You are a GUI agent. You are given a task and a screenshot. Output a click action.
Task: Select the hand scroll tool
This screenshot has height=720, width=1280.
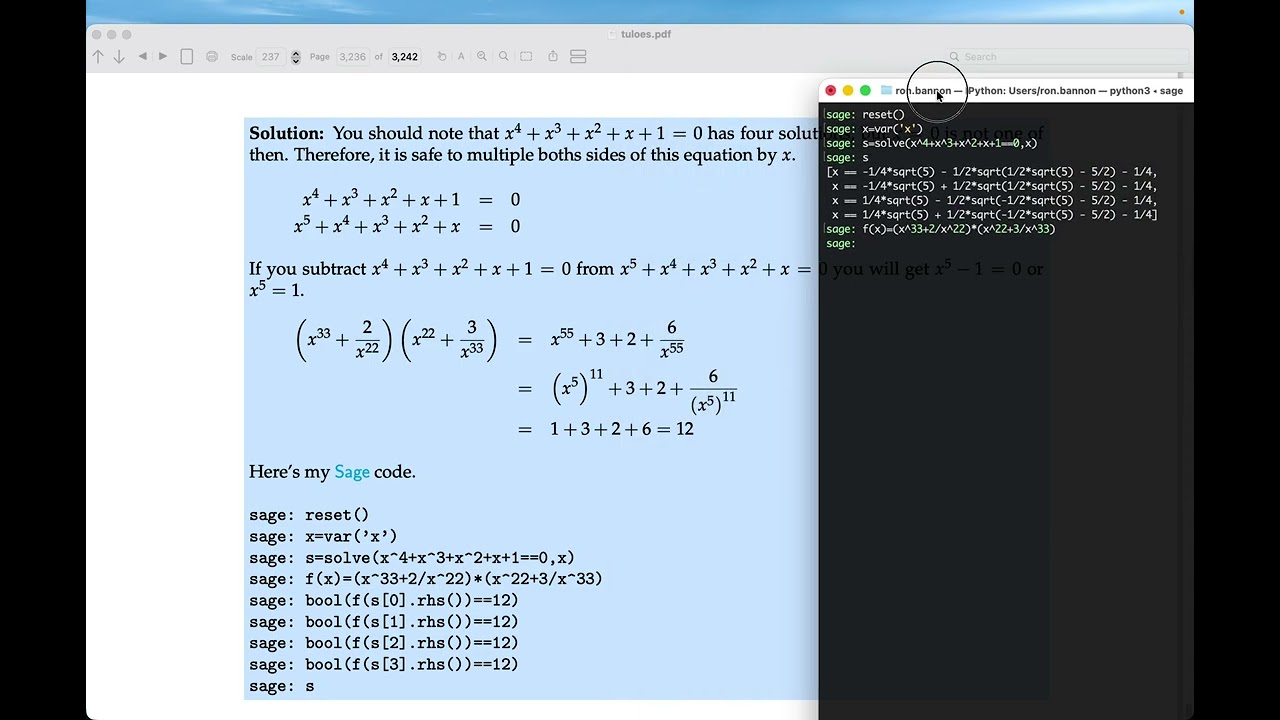pos(442,57)
